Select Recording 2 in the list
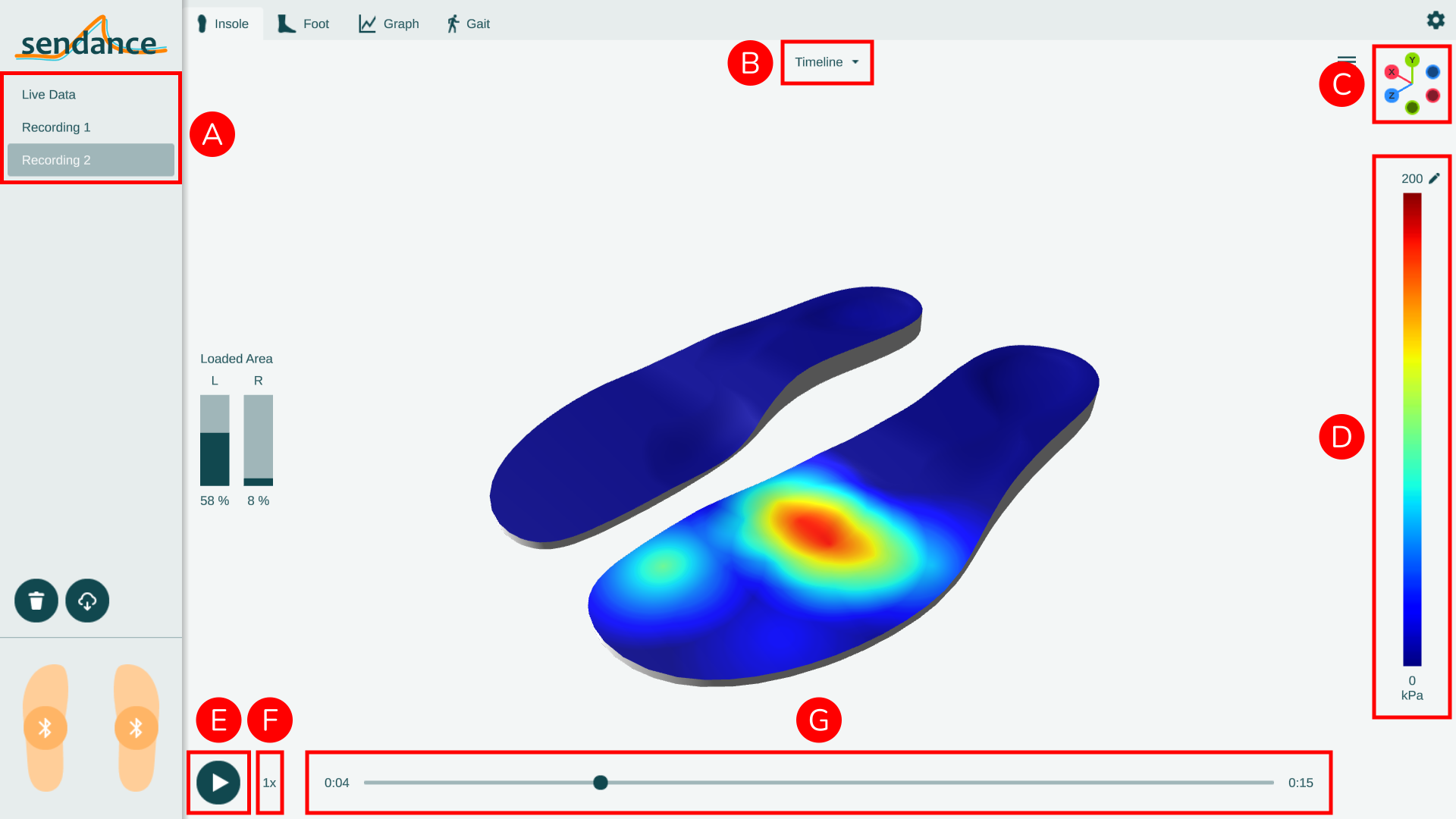 click(91, 160)
